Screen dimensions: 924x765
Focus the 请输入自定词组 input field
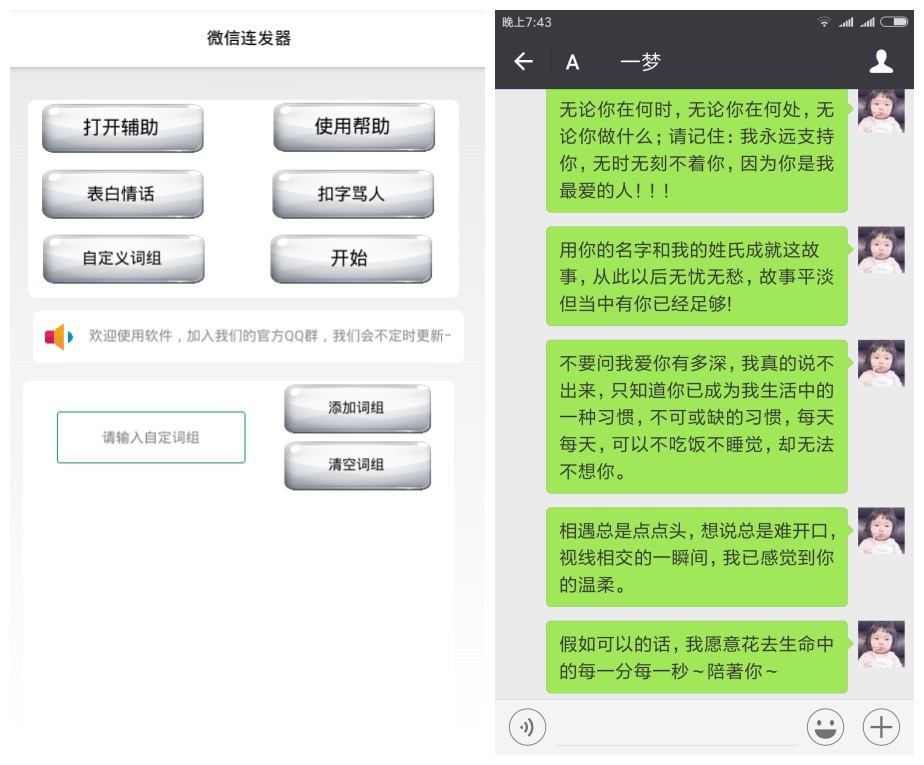(151, 437)
